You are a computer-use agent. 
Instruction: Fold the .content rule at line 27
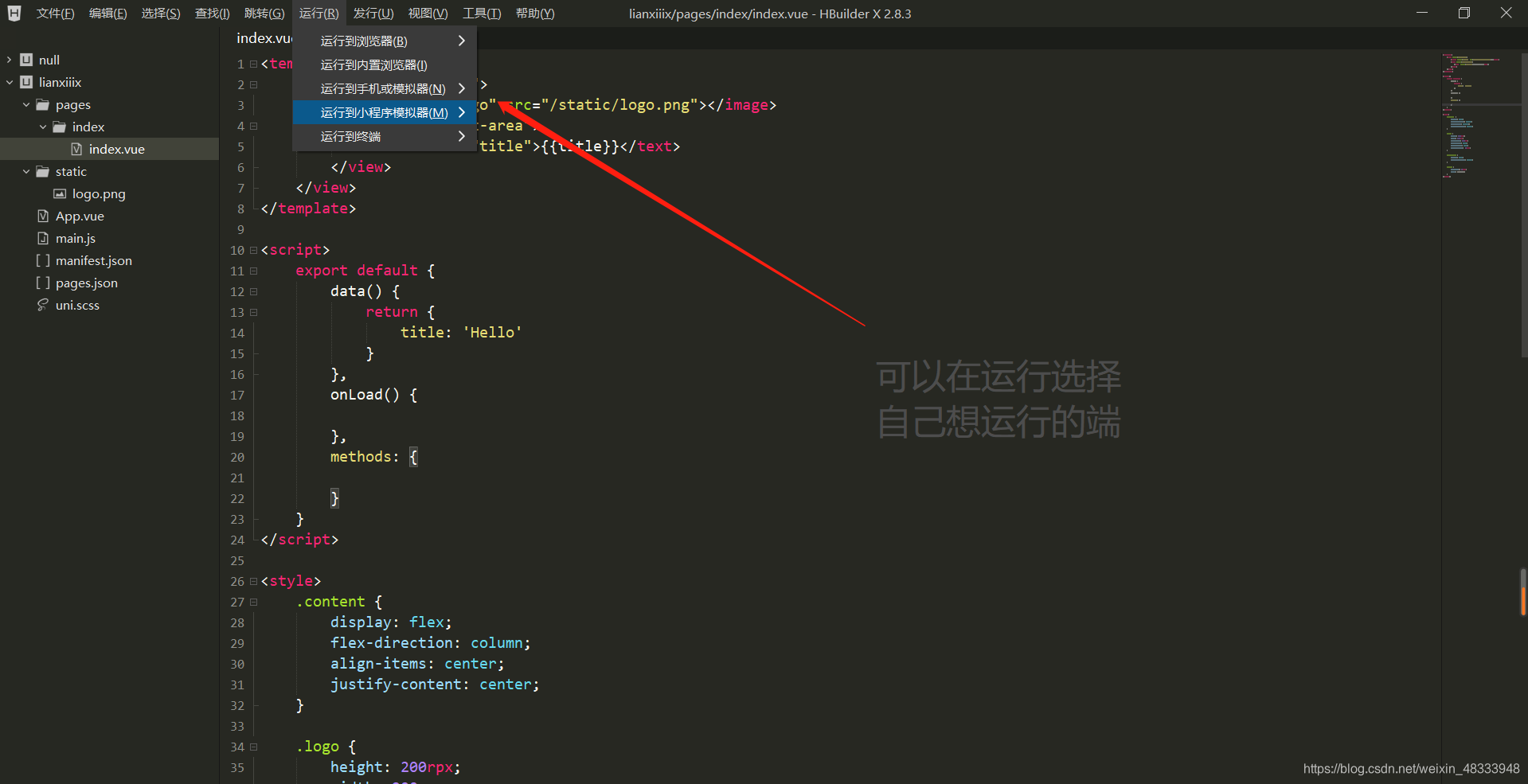[254, 602]
